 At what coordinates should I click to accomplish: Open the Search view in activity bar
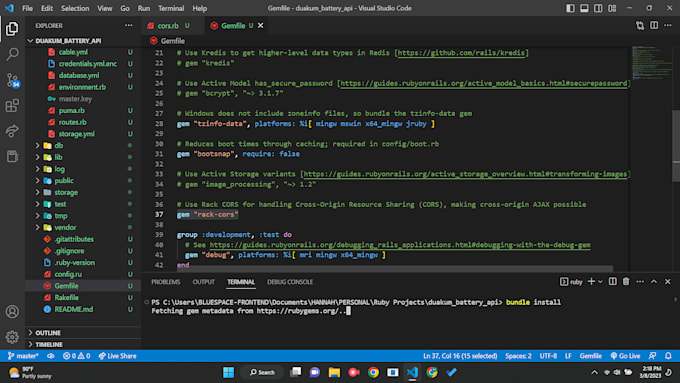(12, 54)
